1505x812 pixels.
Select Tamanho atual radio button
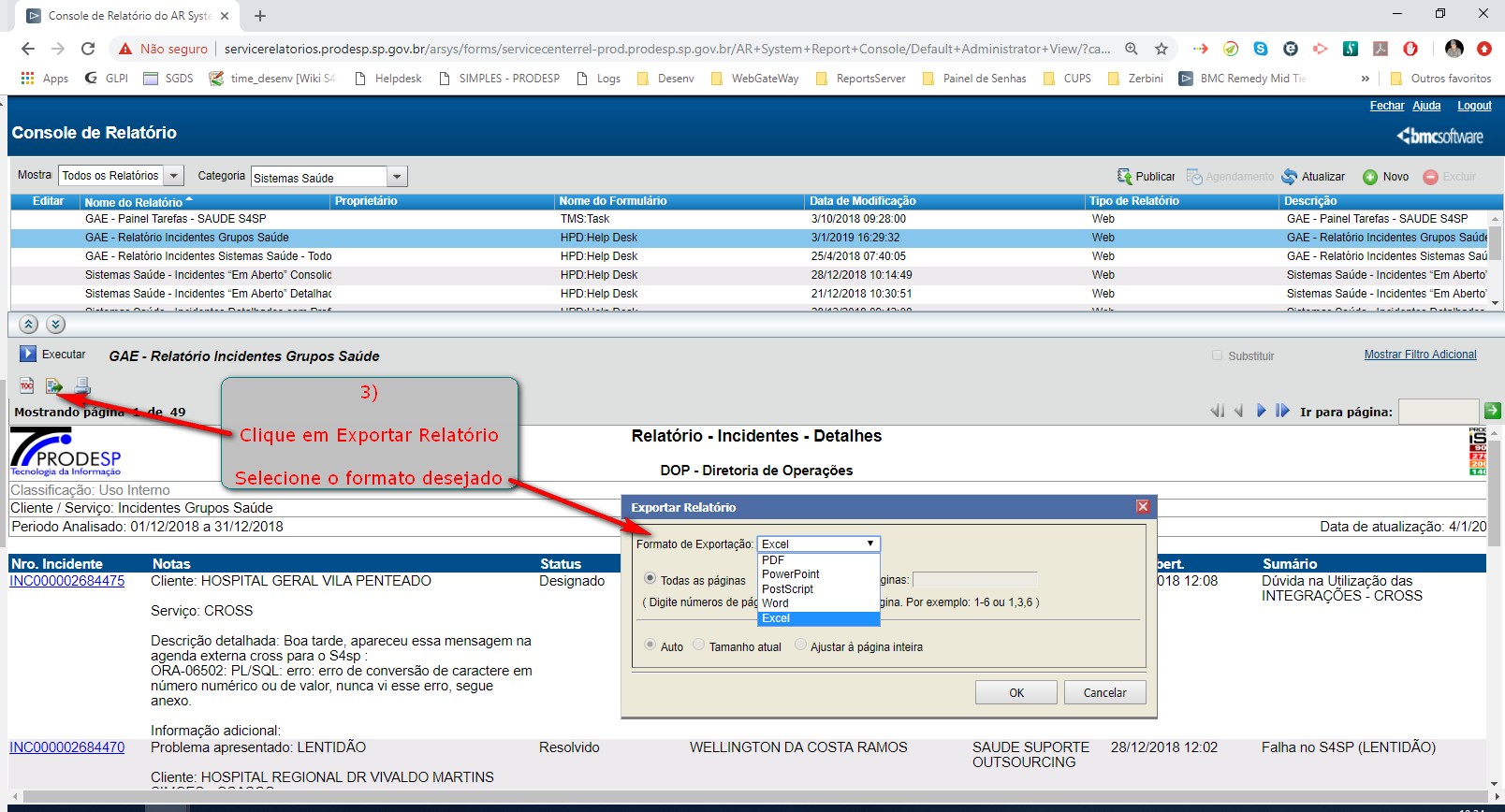pyautogui.click(x=698, y=645)
